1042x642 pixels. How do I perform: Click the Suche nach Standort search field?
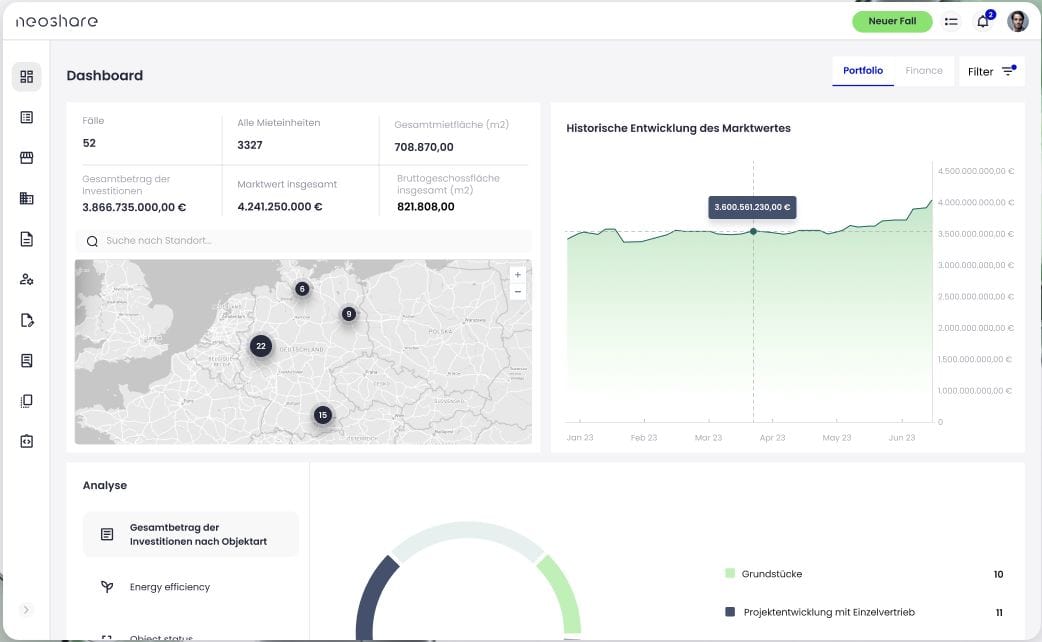[x=304, y=241]
